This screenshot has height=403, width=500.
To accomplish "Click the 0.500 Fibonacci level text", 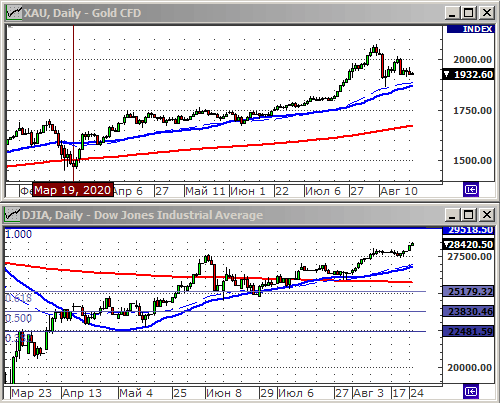I will point(18,318).
